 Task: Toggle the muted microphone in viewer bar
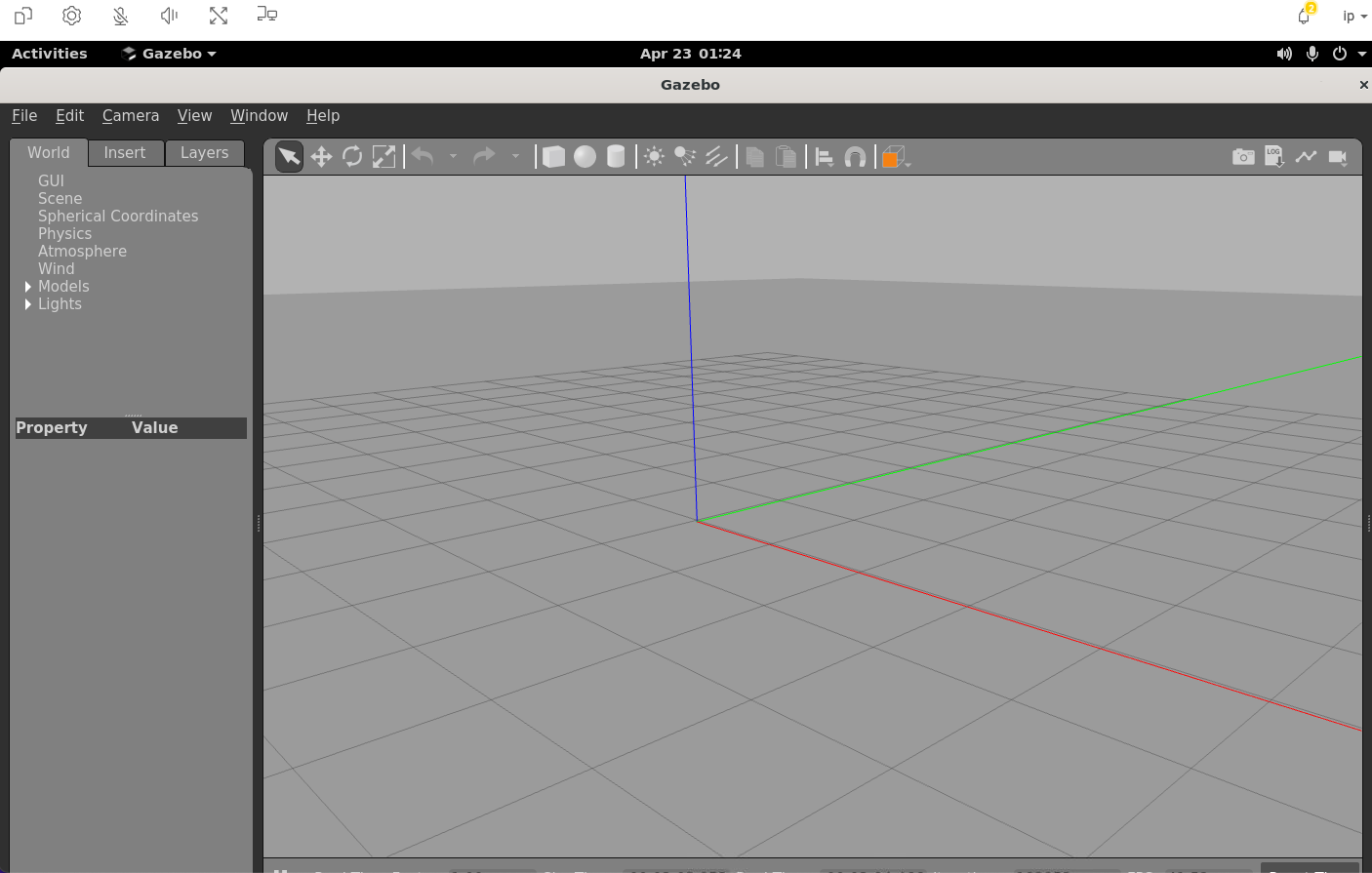[x=120, y=16]
